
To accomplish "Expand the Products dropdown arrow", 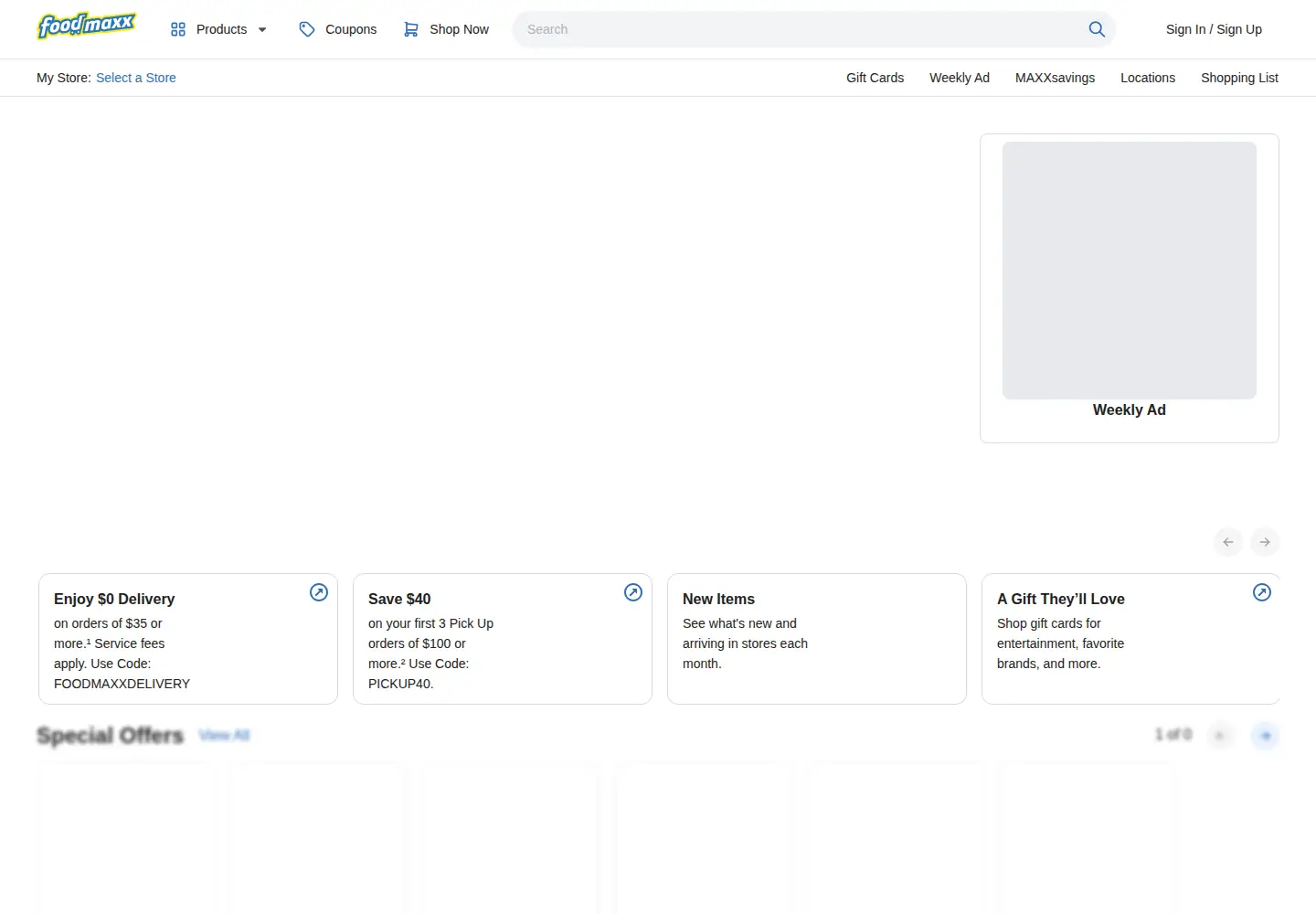I will (262, 29).
